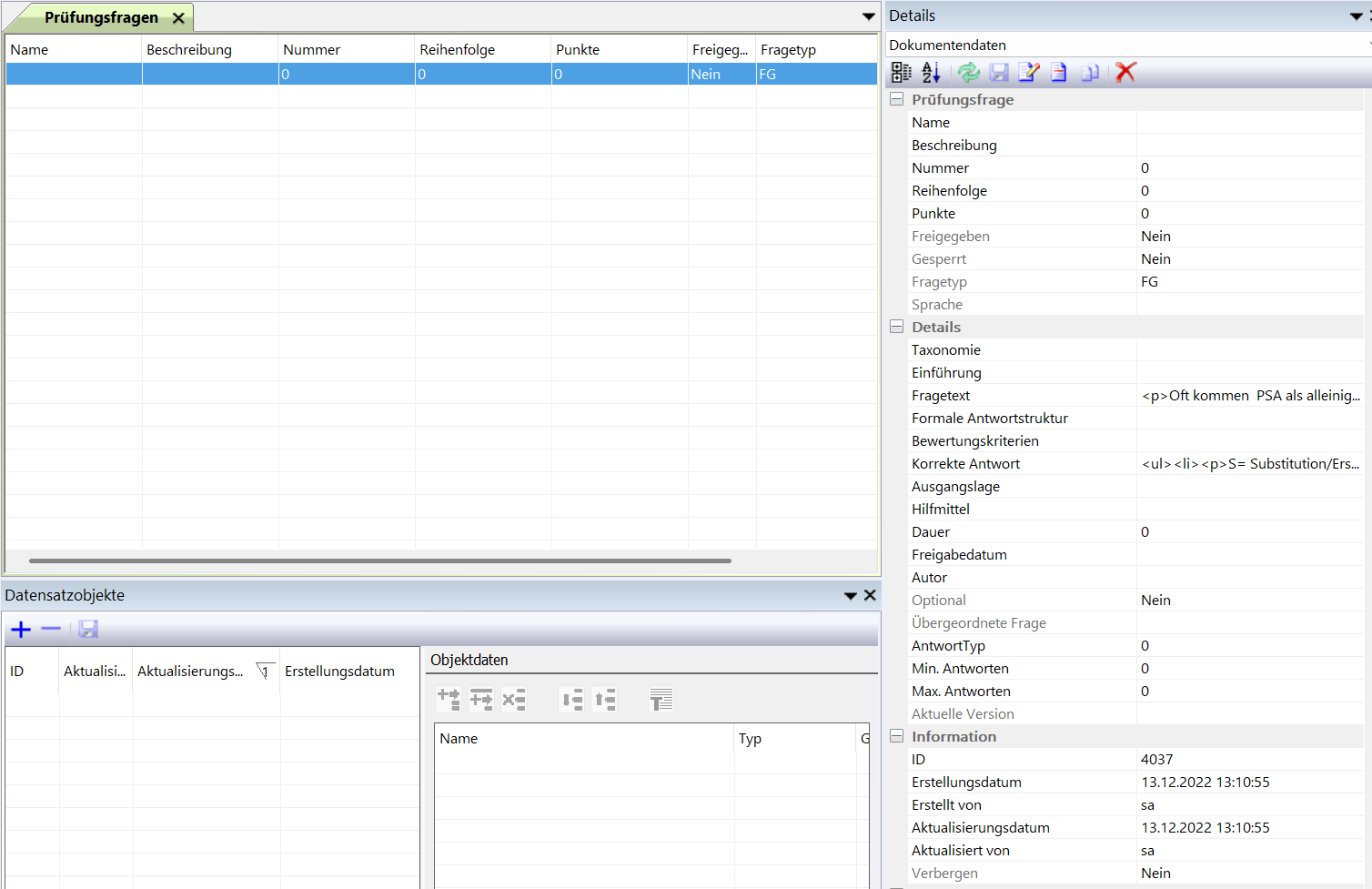
Task: Click the Objektdaten delete-row icon
Action: point(514,699)
